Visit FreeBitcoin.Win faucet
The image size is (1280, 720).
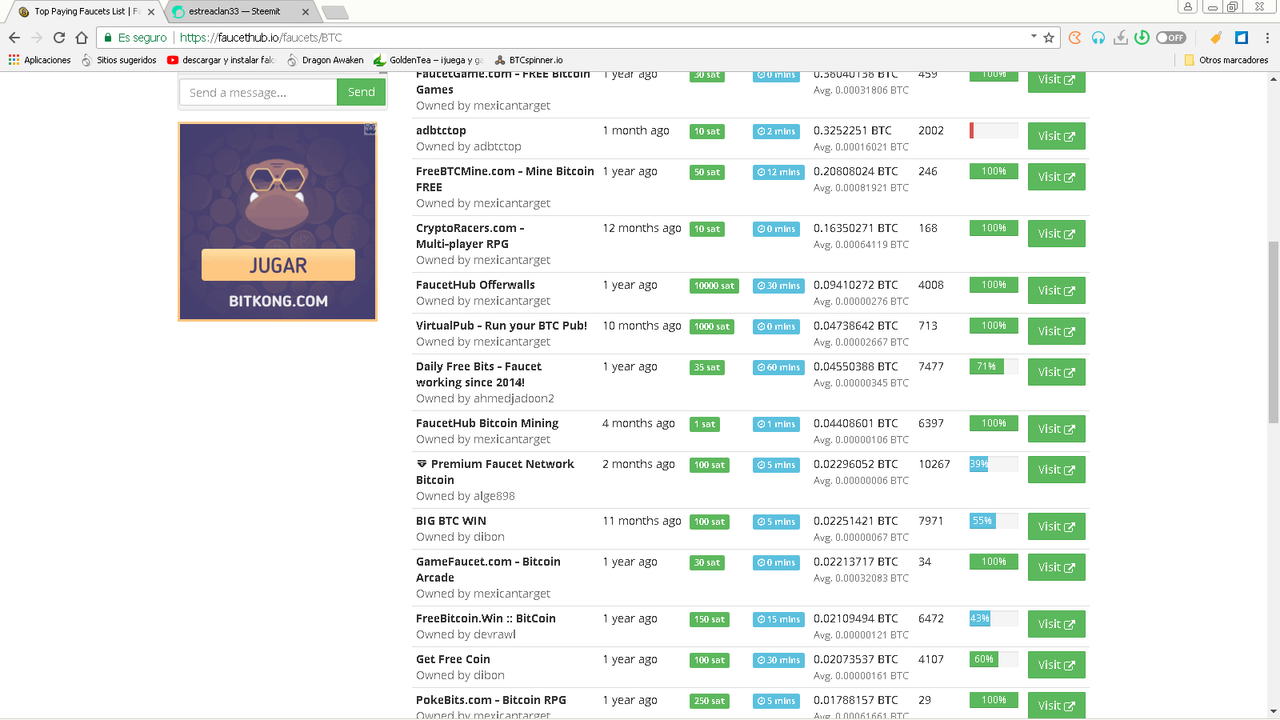[x=1056, y=624]
